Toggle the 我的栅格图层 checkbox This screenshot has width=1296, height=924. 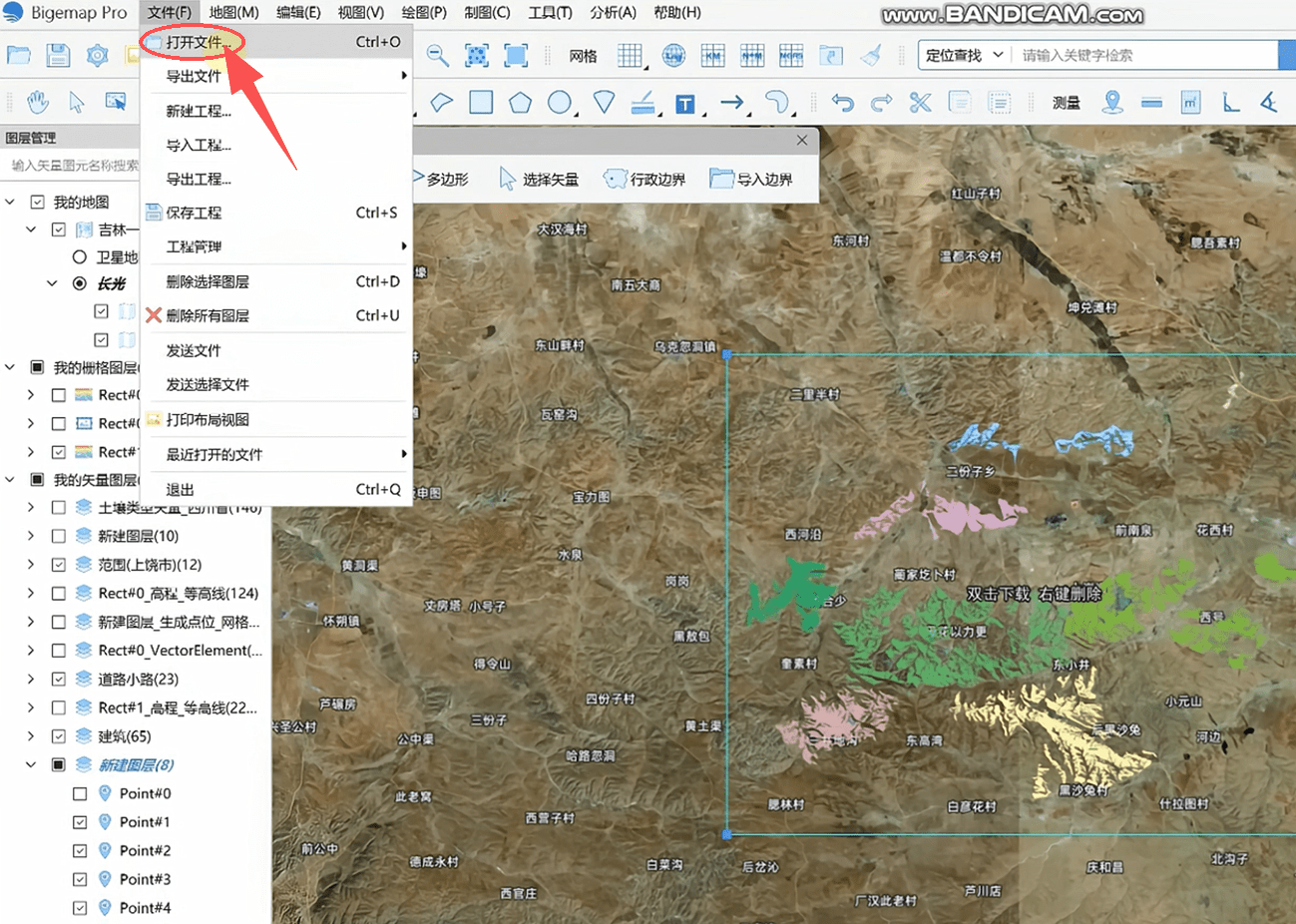[x=37, y=367]
